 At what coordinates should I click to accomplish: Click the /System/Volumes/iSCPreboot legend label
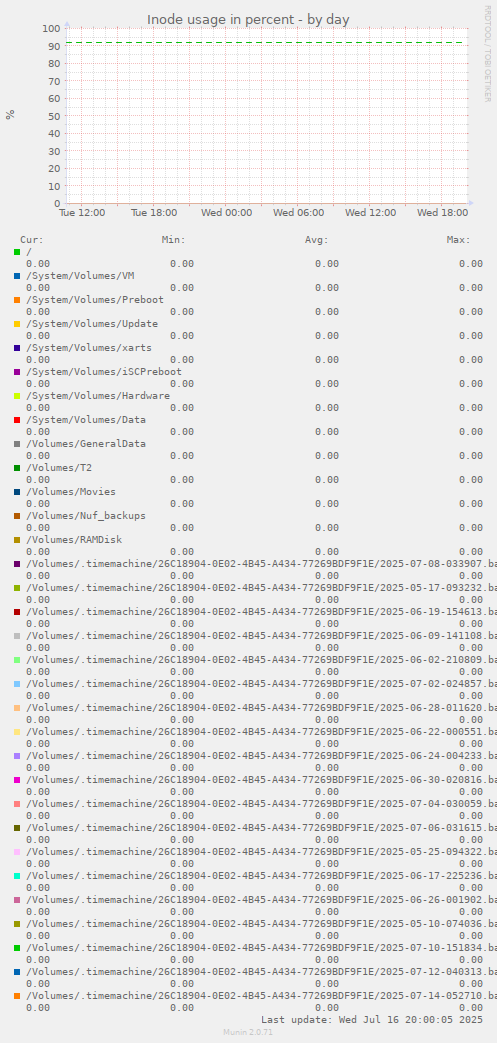click(104, 372)
